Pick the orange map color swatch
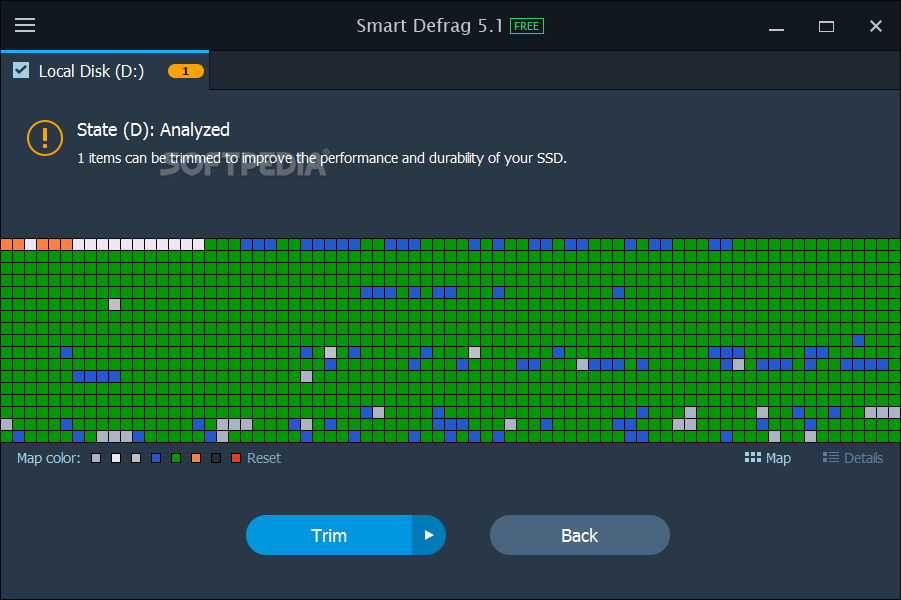This screenshot has width=901, height=600. (x=196, y=458)
